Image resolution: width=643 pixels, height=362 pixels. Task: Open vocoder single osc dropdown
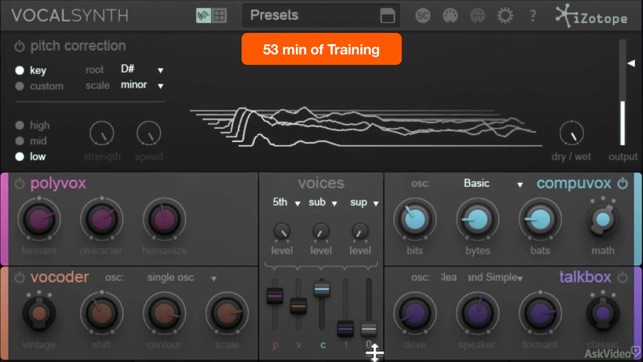click(182, 278)
